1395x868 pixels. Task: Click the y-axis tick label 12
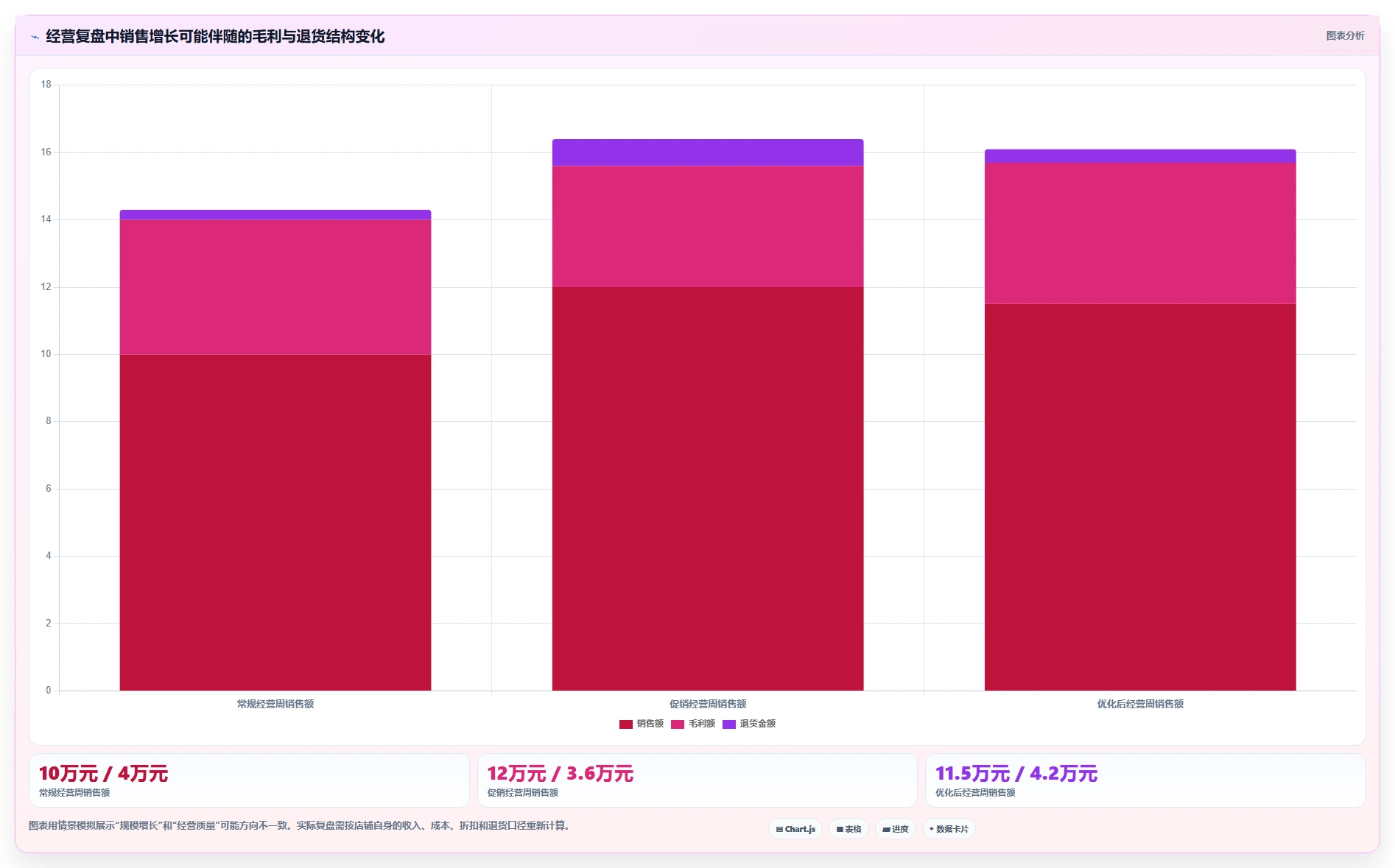[46, 287]
